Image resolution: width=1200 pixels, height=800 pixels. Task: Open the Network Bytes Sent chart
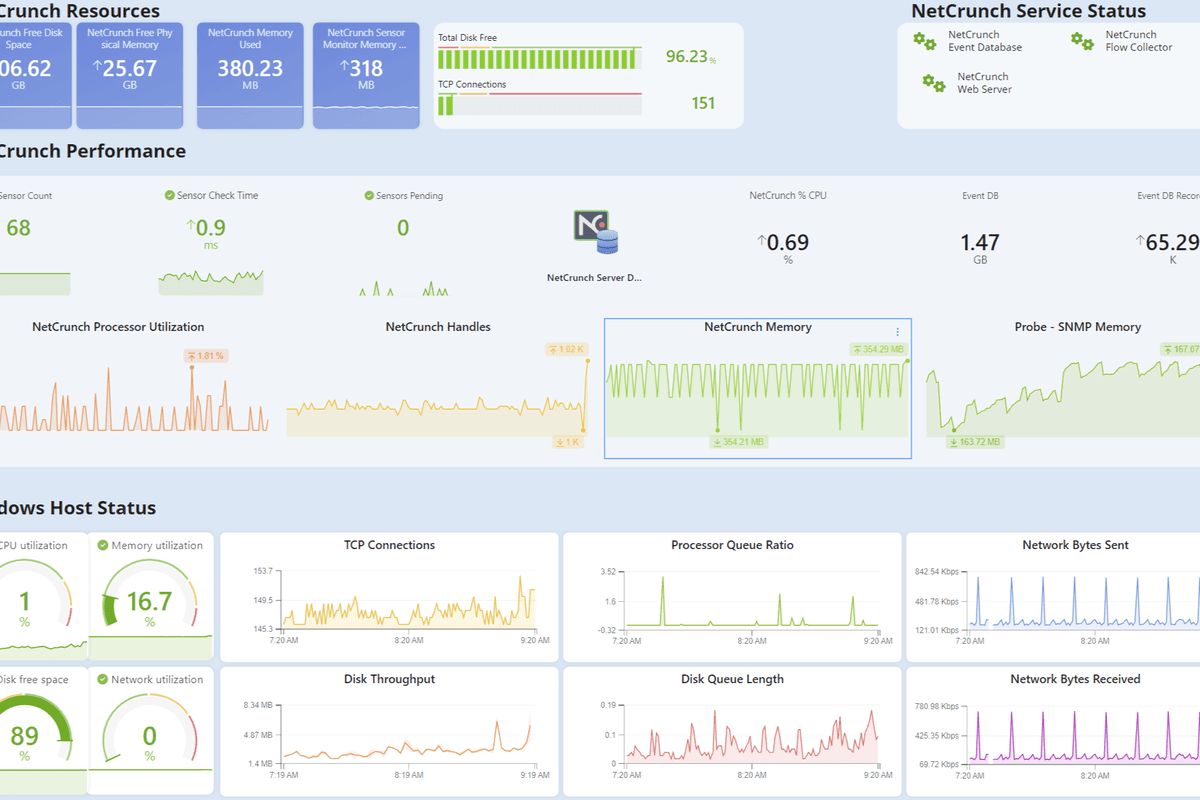pos(1054,597)
